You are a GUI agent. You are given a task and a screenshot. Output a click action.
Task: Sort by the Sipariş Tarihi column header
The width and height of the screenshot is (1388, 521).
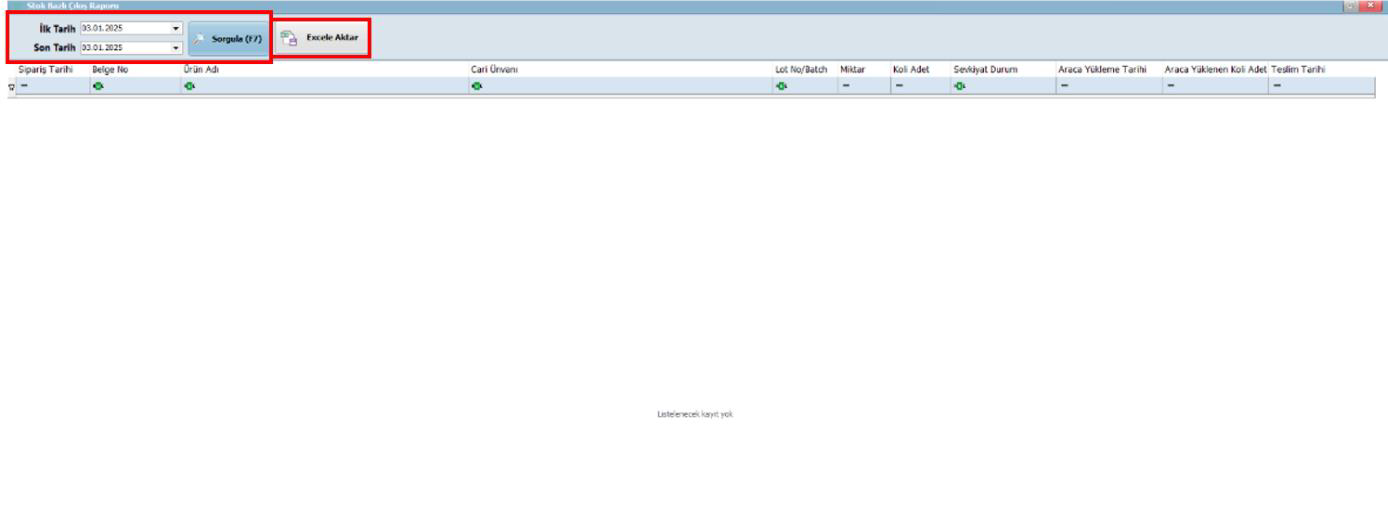click(x=46, y=70)
